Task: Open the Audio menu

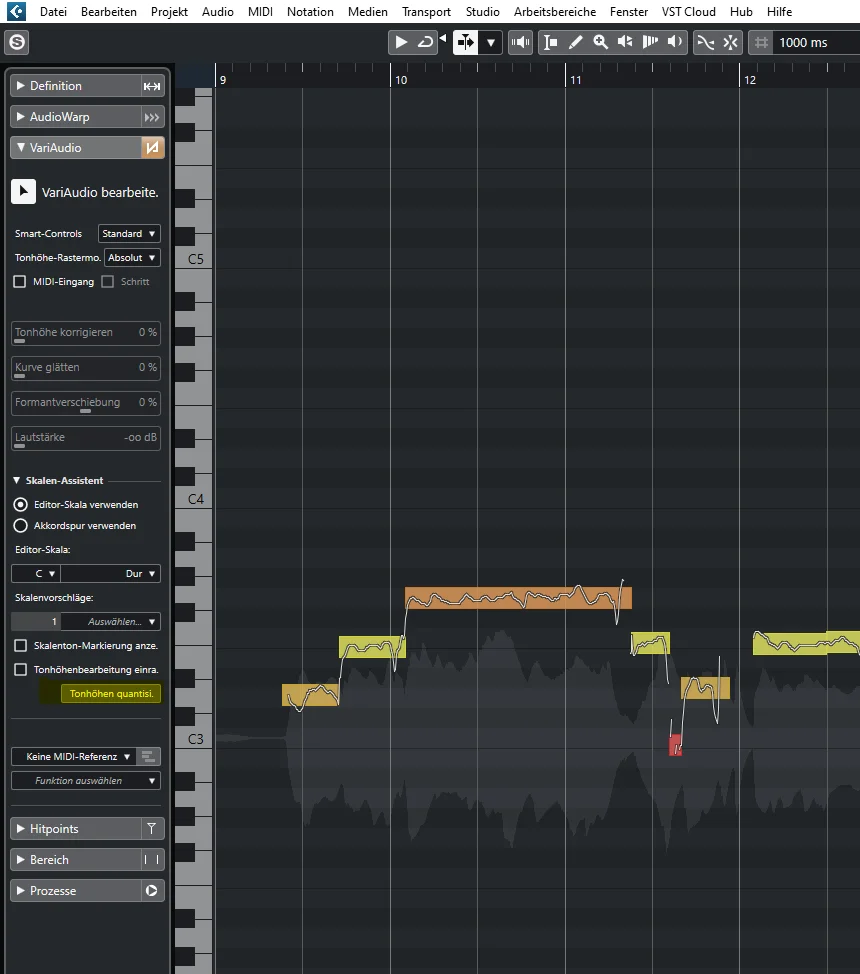Action: 217,12
